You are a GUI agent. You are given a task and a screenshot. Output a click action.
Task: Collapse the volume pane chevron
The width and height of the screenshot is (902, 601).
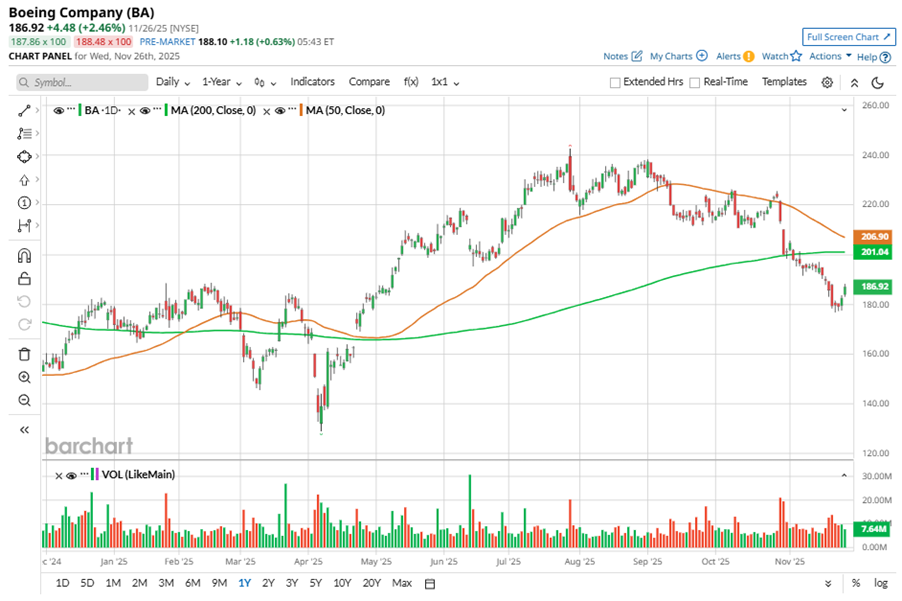844,475
